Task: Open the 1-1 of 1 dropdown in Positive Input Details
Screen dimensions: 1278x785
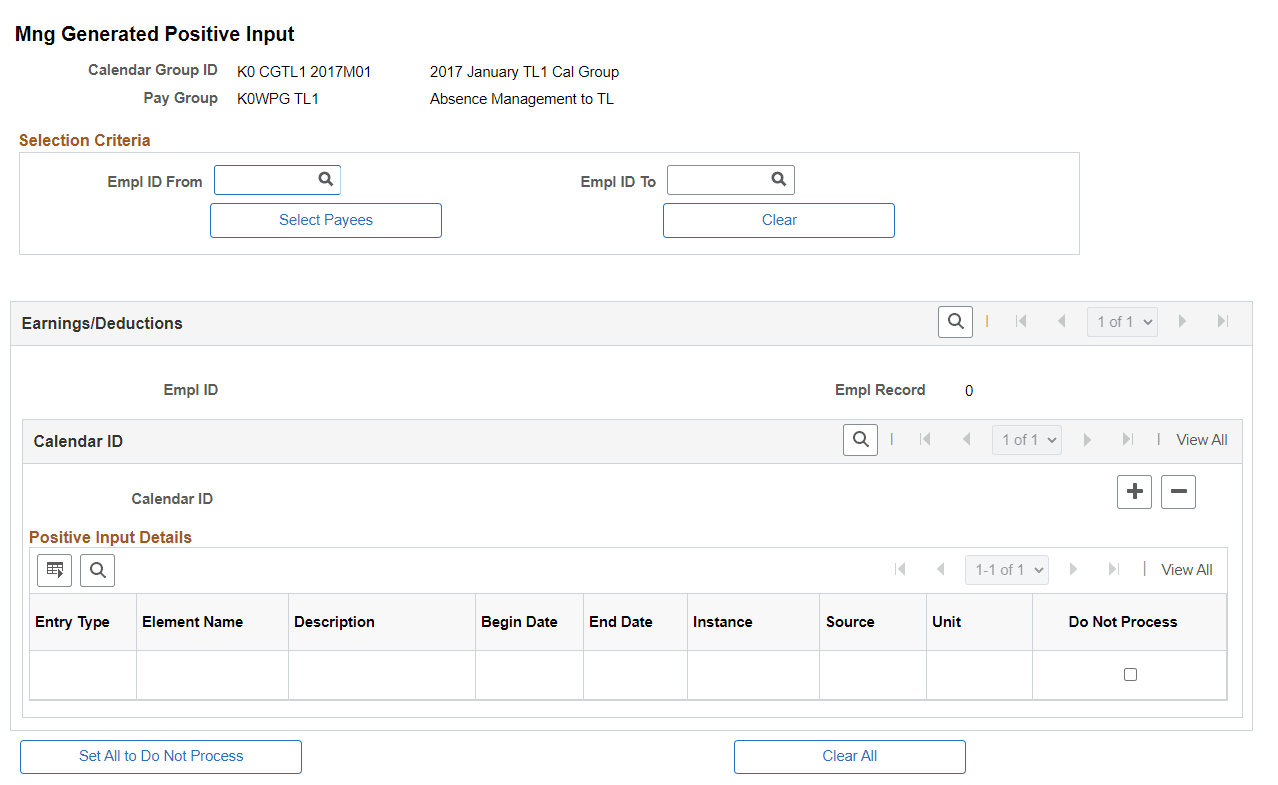Action: [x=1006, y=569]
